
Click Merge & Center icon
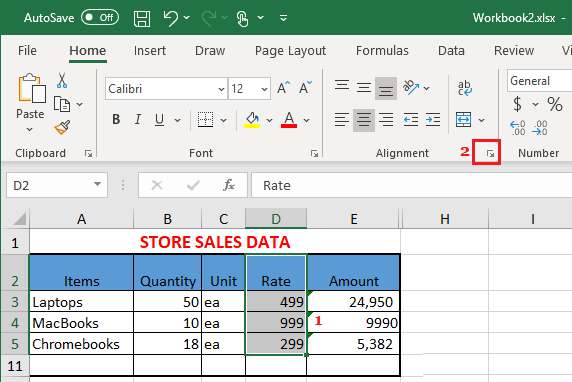(x=464, y=120)
